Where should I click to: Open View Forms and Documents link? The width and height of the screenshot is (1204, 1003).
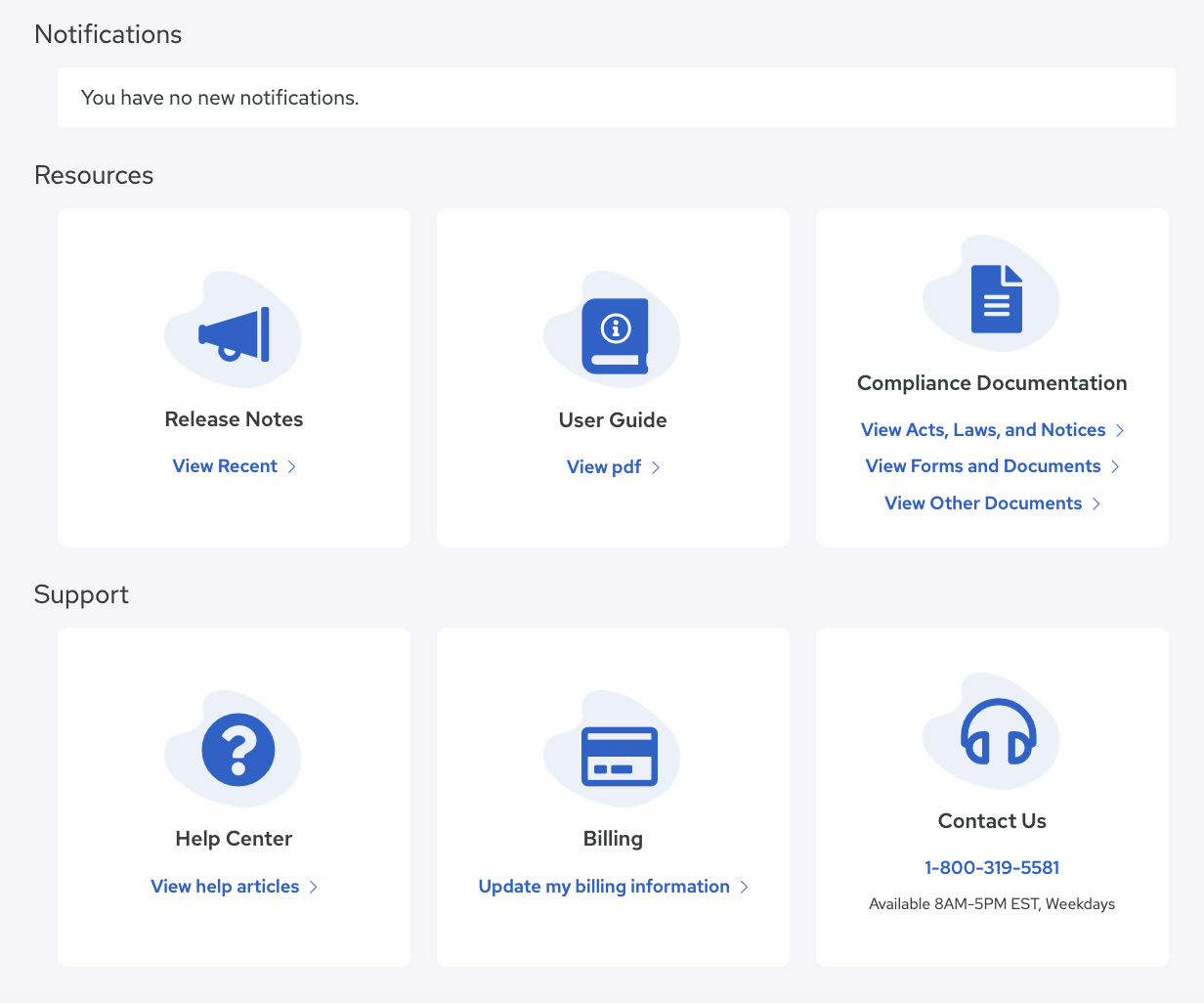click(983, 466)
